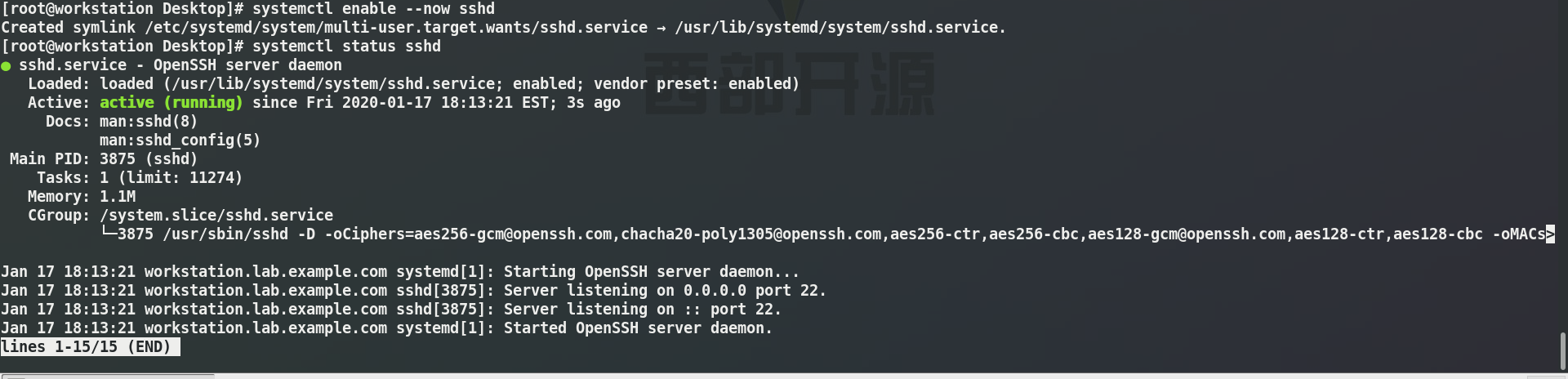Click the green status dot beside sshd.service
Screen dimensions: 1568x379
[x=7, y=65]
